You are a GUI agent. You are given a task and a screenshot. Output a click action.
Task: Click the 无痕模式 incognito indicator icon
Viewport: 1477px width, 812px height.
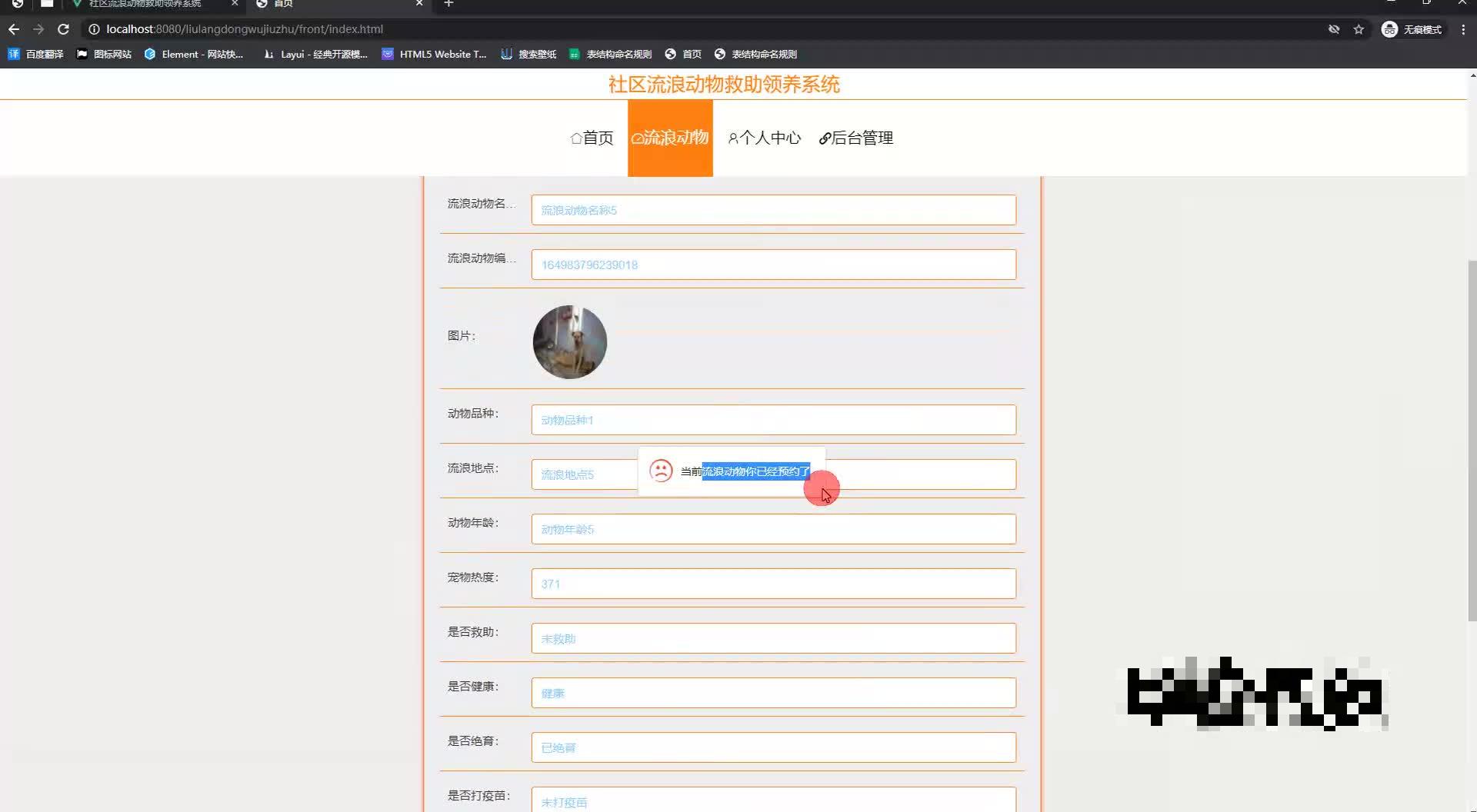click(x=1389, y=29)
